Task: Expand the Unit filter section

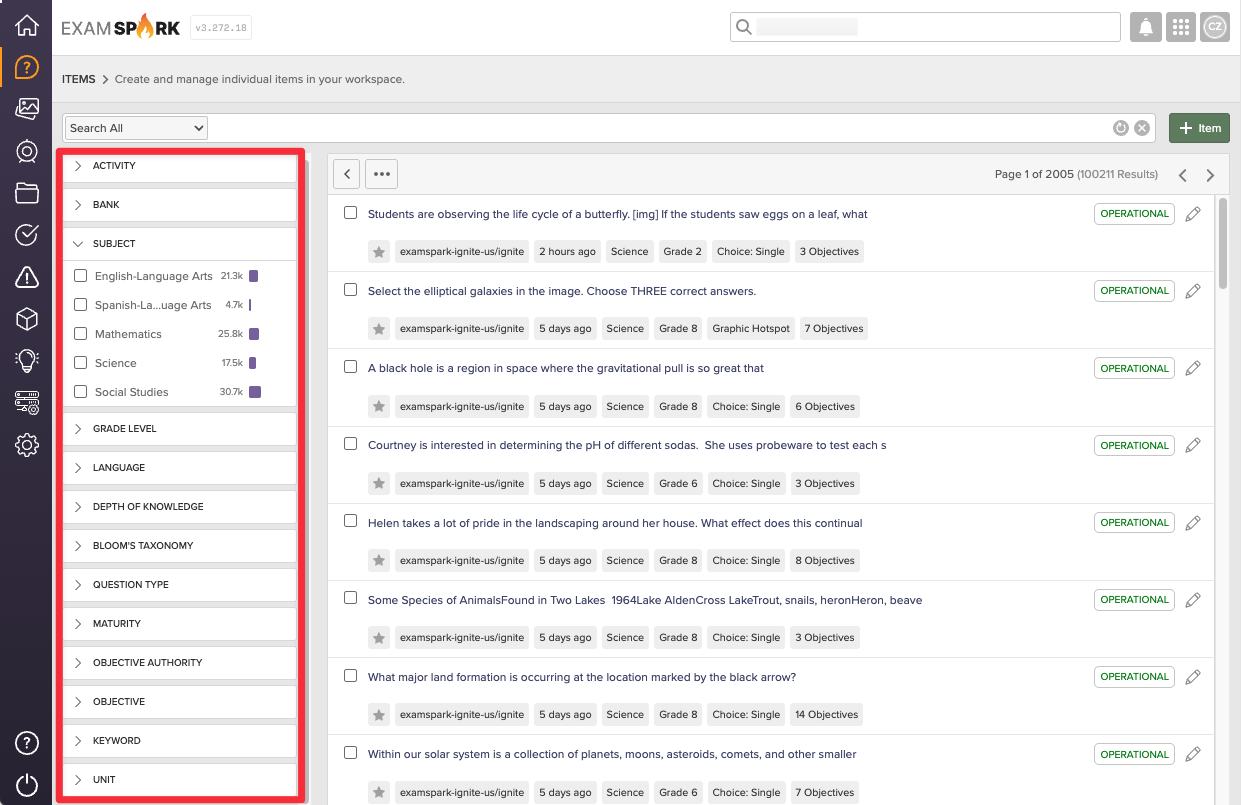Action: (180, 780)
